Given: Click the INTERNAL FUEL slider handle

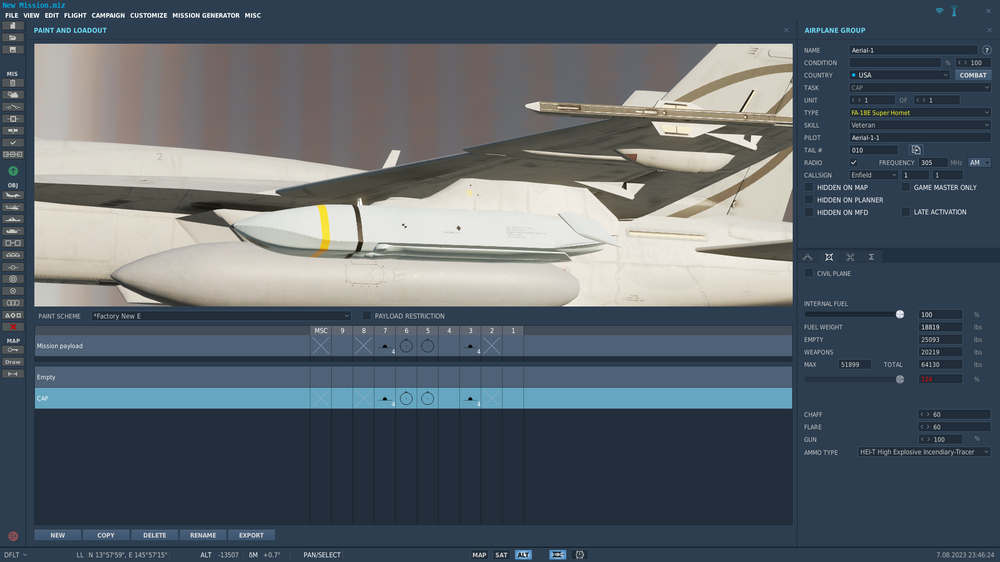Looking at the screenshot, I should click(900, 314).
